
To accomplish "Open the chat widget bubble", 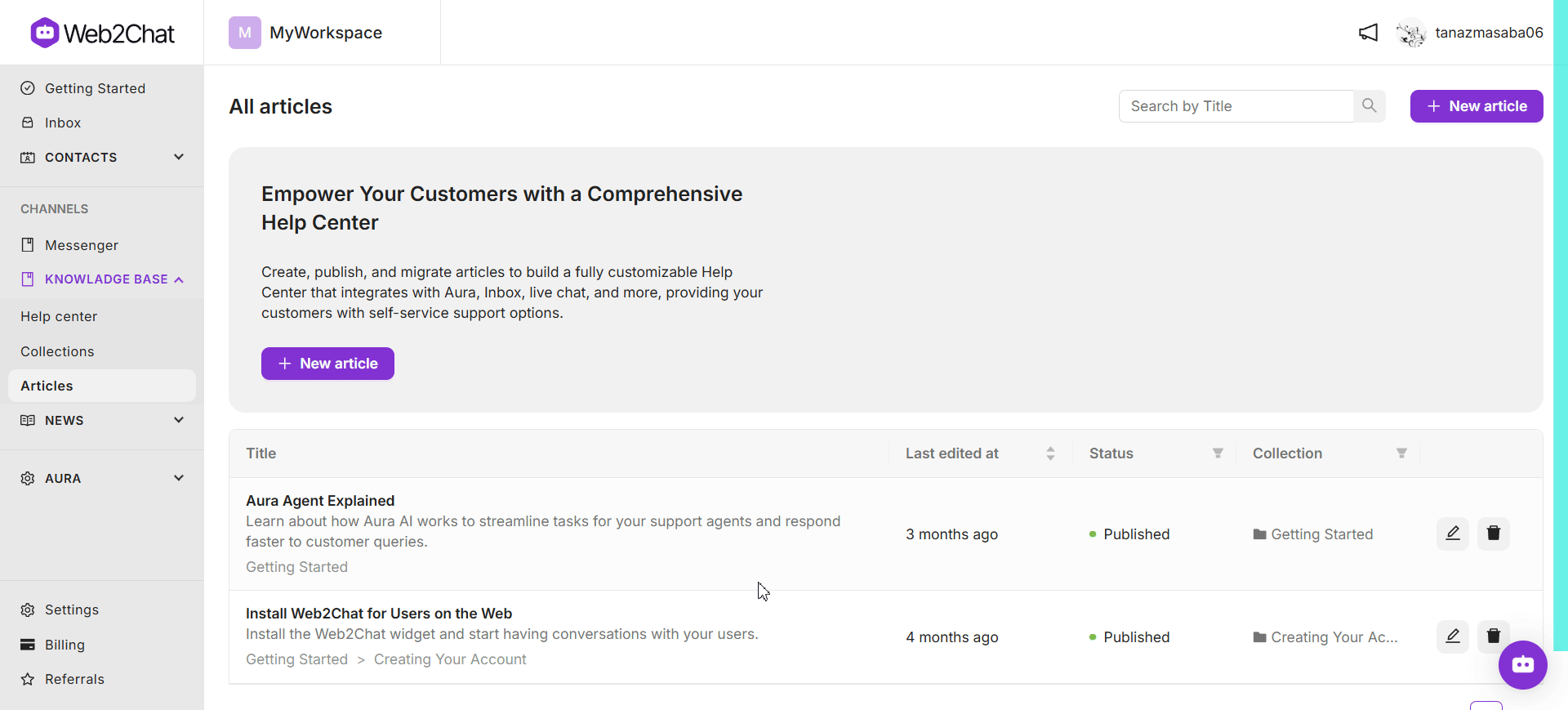I will (x=1523, y=665).
